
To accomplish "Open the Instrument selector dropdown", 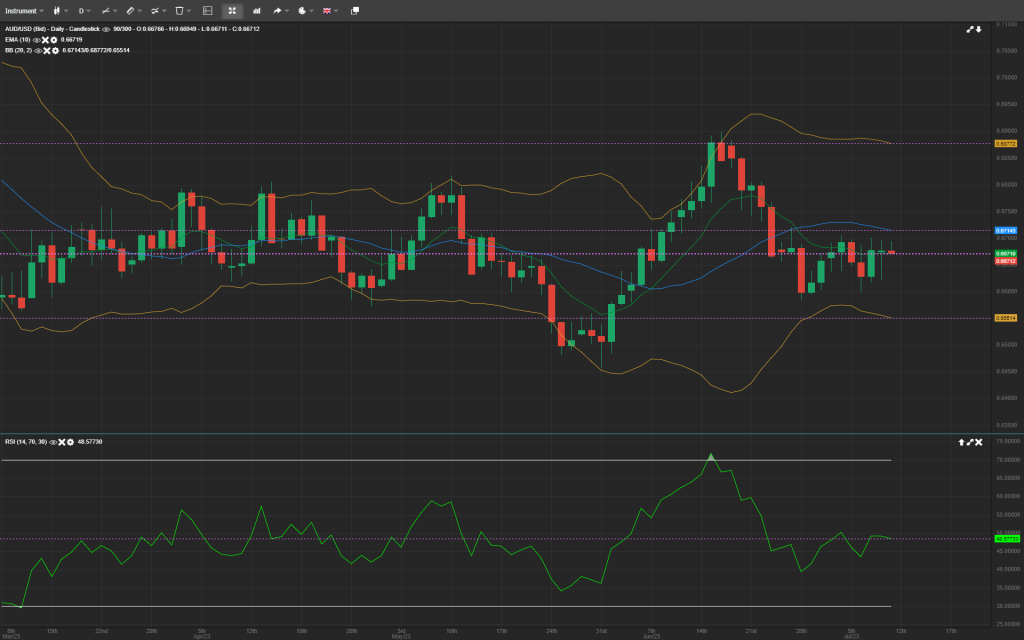I will coord(25,10).
